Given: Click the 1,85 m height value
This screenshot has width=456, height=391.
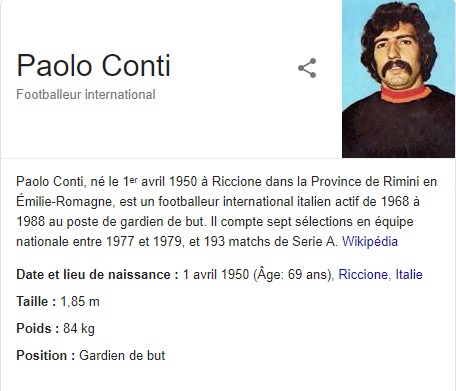Looking at the screenshot, I should click(80, 302).
